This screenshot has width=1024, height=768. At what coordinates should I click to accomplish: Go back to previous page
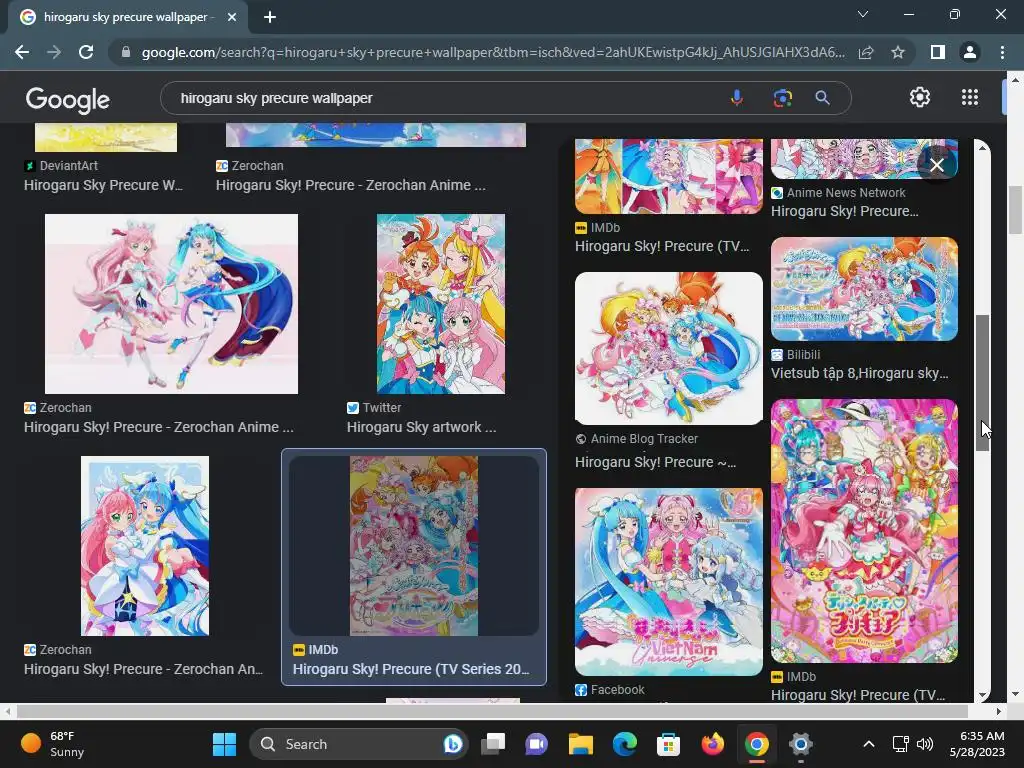tap(22, 52)
